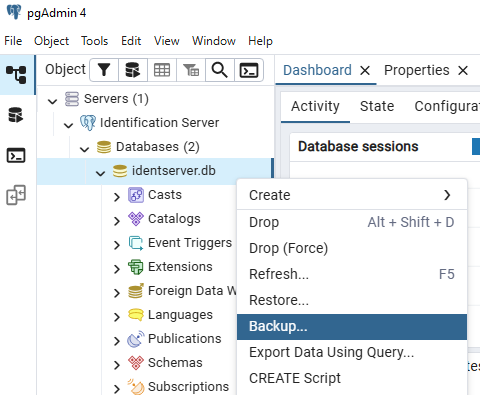Click the View Data table icon
The width and height of the screenshot is (480, 395).
[x=162, y=70]
